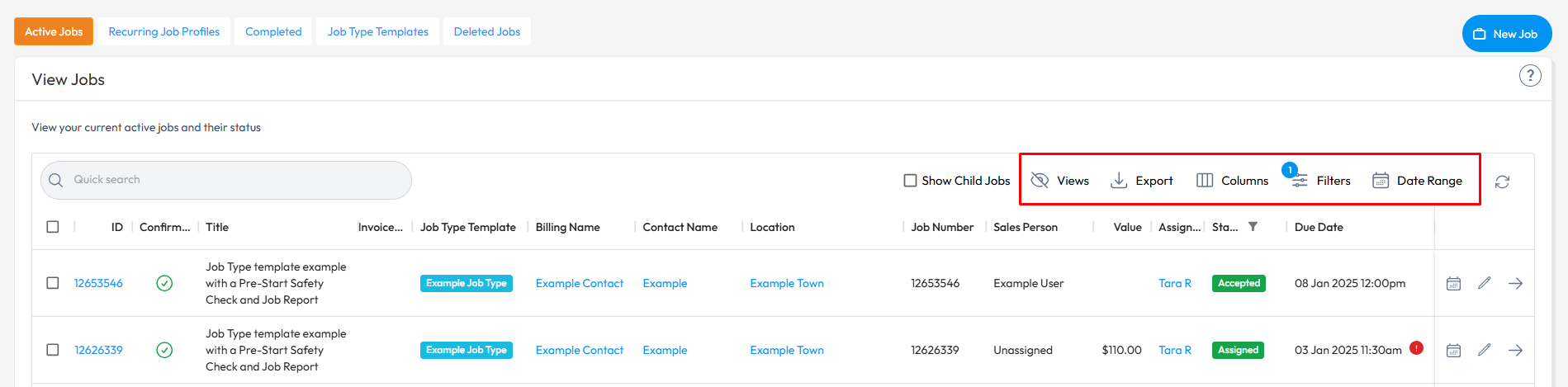The image size is (1568, 387).
Task: Click confirmed checkmark icon for job 12626339
Action: [164, 350]
